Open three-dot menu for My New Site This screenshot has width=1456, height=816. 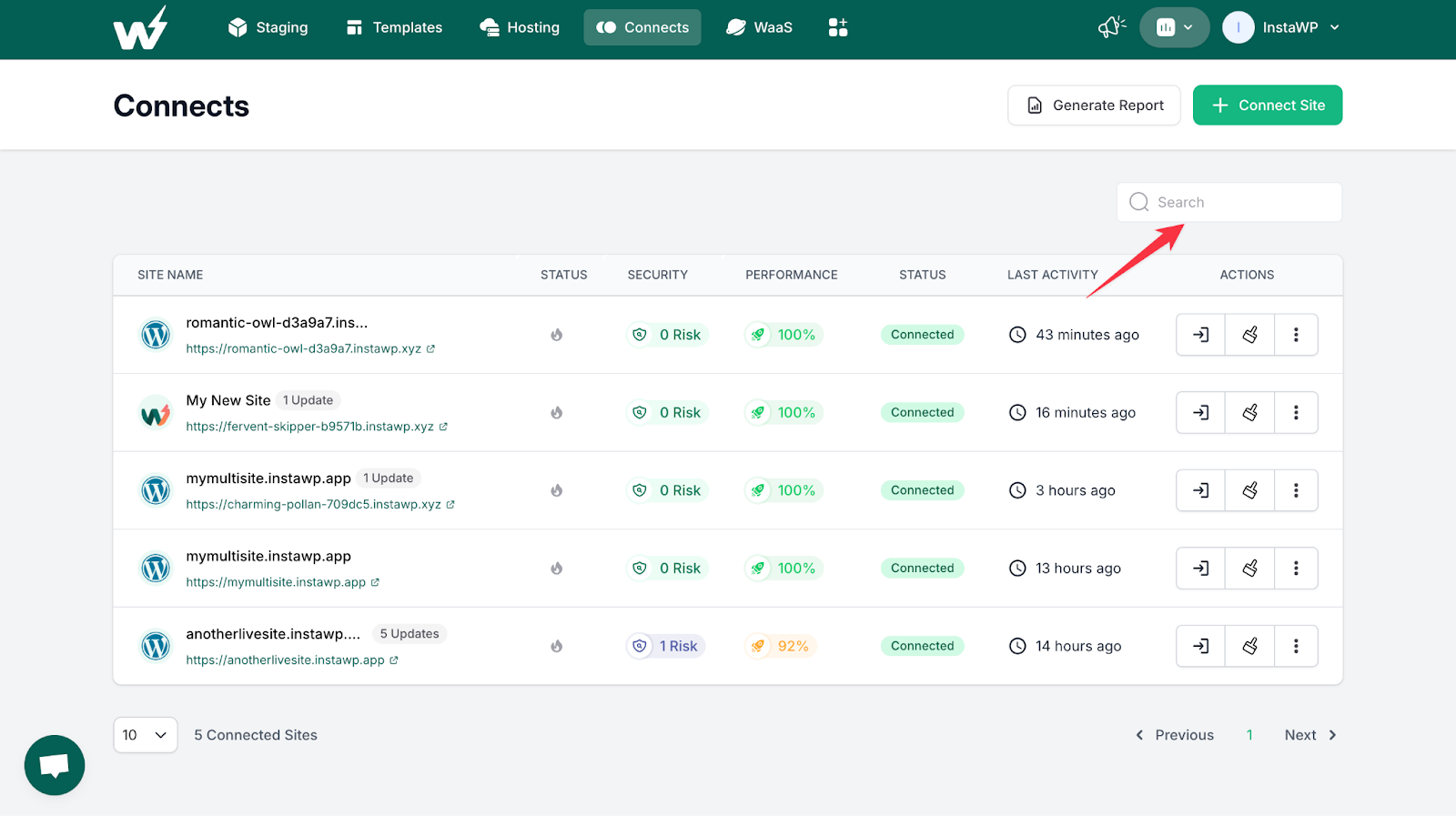tap(1296, 413)
